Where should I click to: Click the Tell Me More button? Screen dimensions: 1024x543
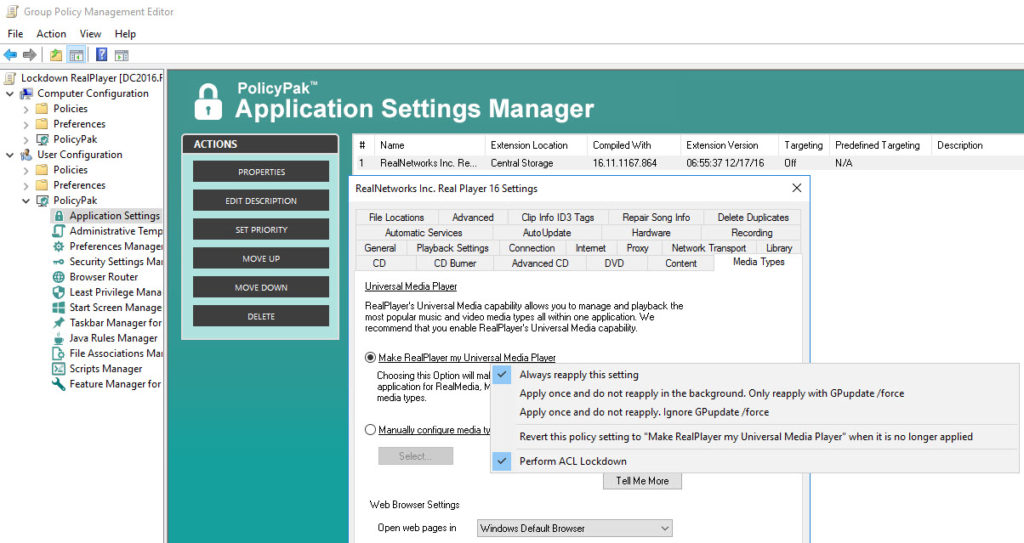tap(642, 481)
